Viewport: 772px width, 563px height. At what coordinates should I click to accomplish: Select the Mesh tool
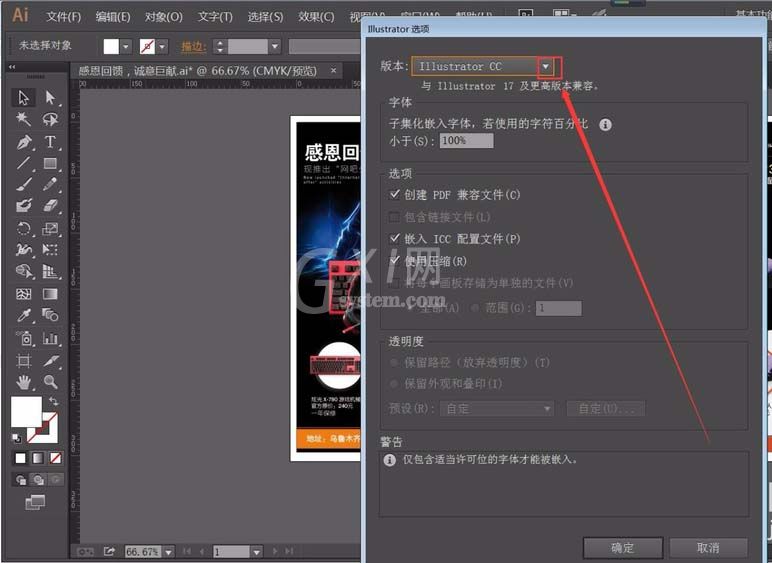tap(23, 294)
